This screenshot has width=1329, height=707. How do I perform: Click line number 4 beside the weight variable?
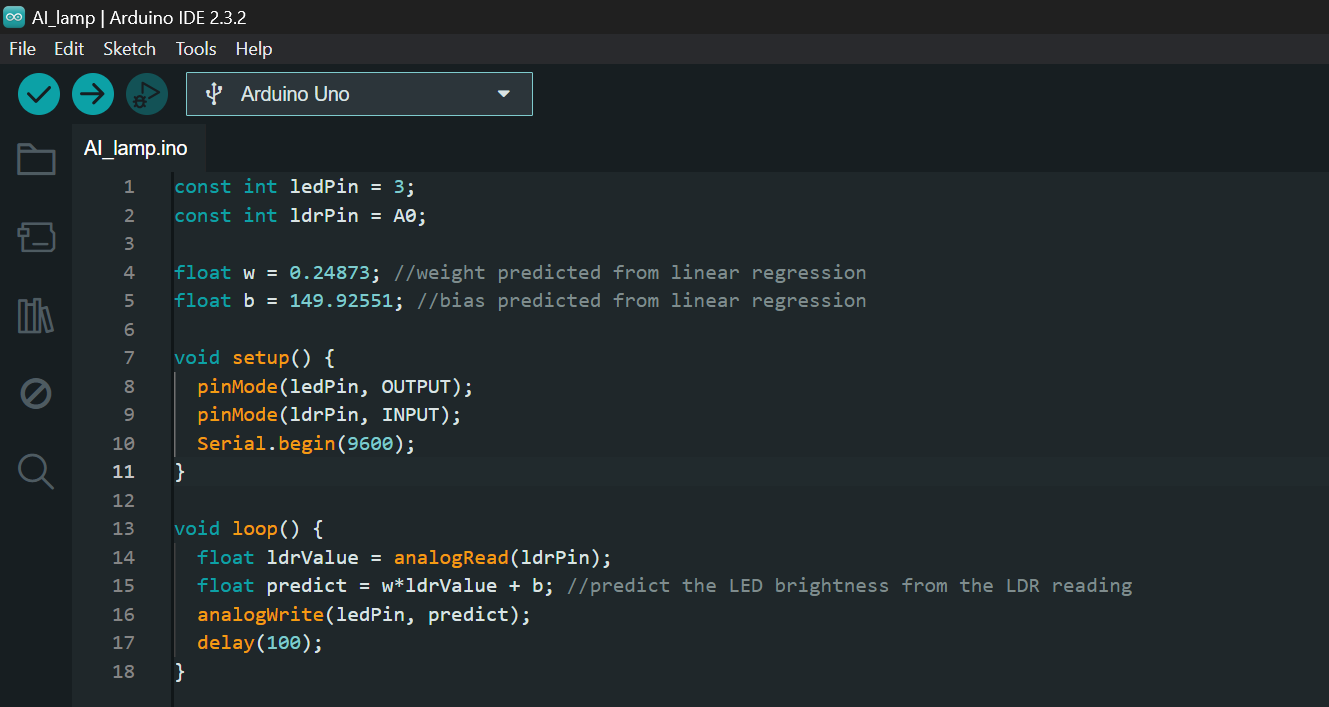pyautogui.click(x=128, y=272)
